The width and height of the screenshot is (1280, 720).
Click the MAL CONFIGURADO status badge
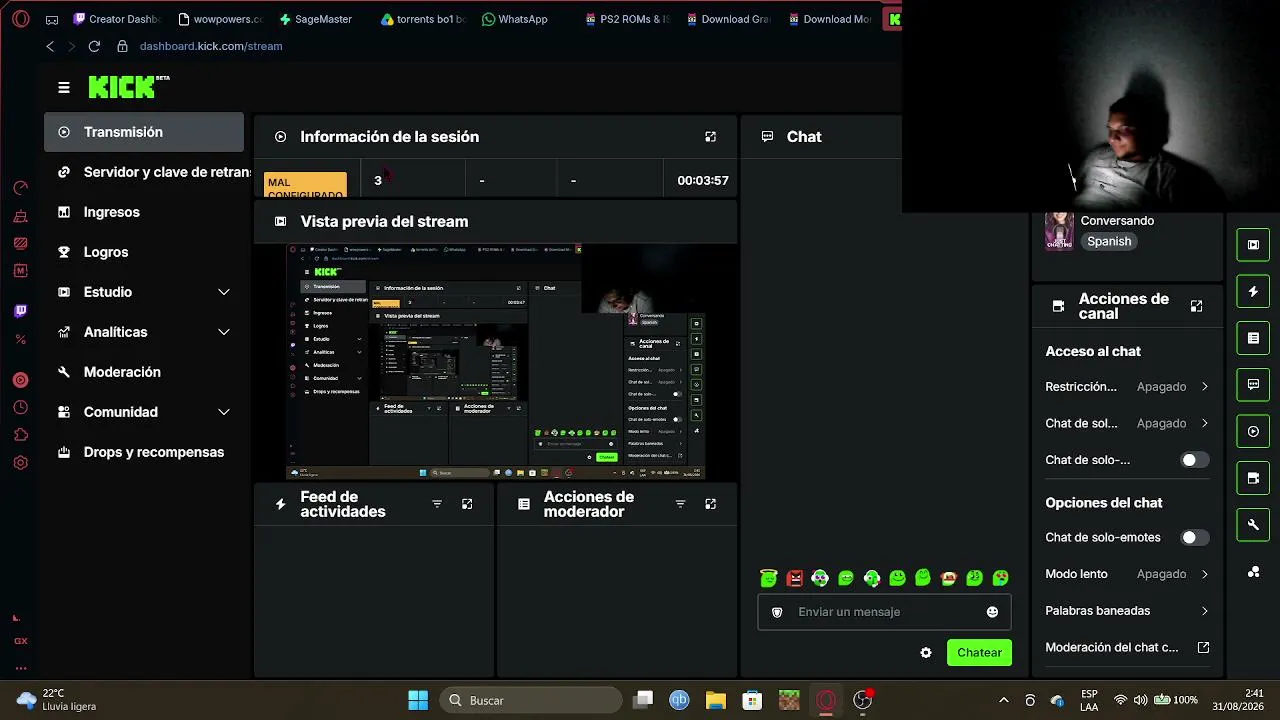[305, 185]
